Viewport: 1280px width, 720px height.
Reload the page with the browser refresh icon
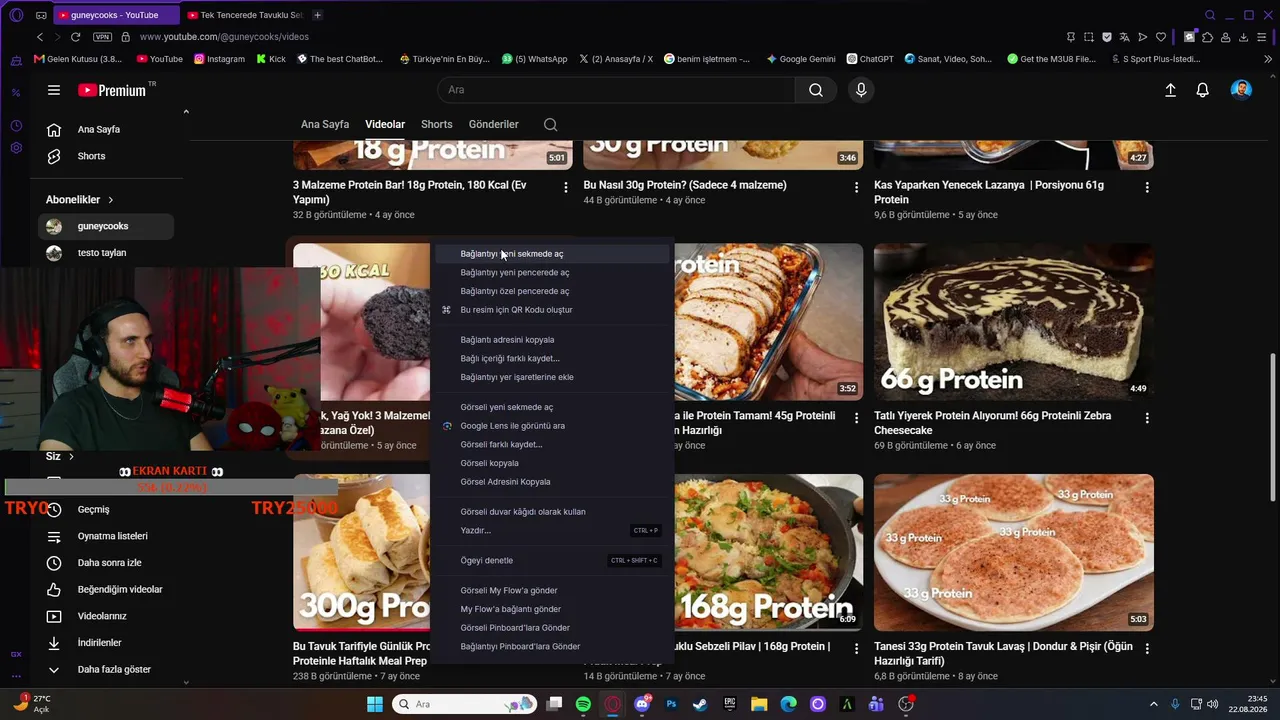click(x=75, y=37)
